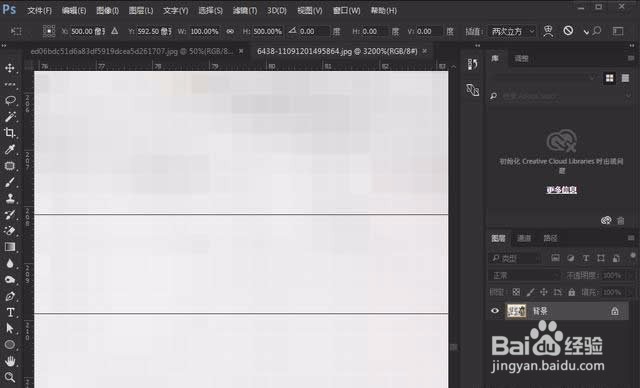The image size is (640, 388).
Task: Click the reference point locator grid
Action: coord(49,31)
